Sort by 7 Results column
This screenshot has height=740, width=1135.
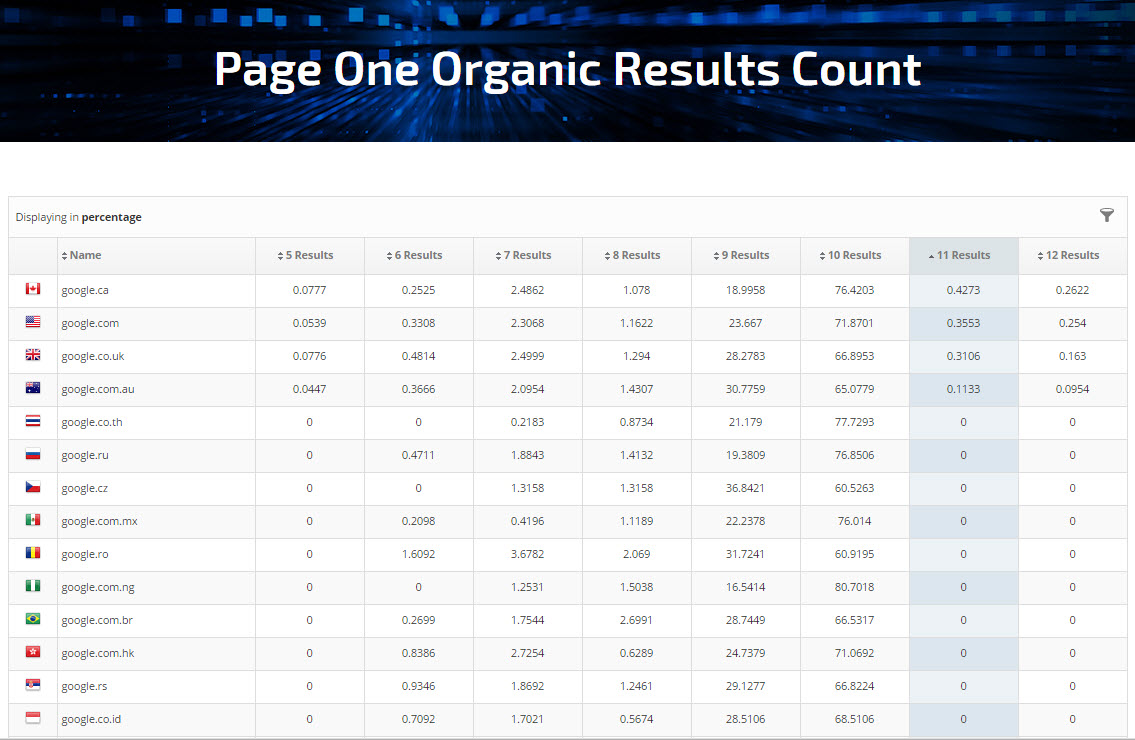point(523,255)
